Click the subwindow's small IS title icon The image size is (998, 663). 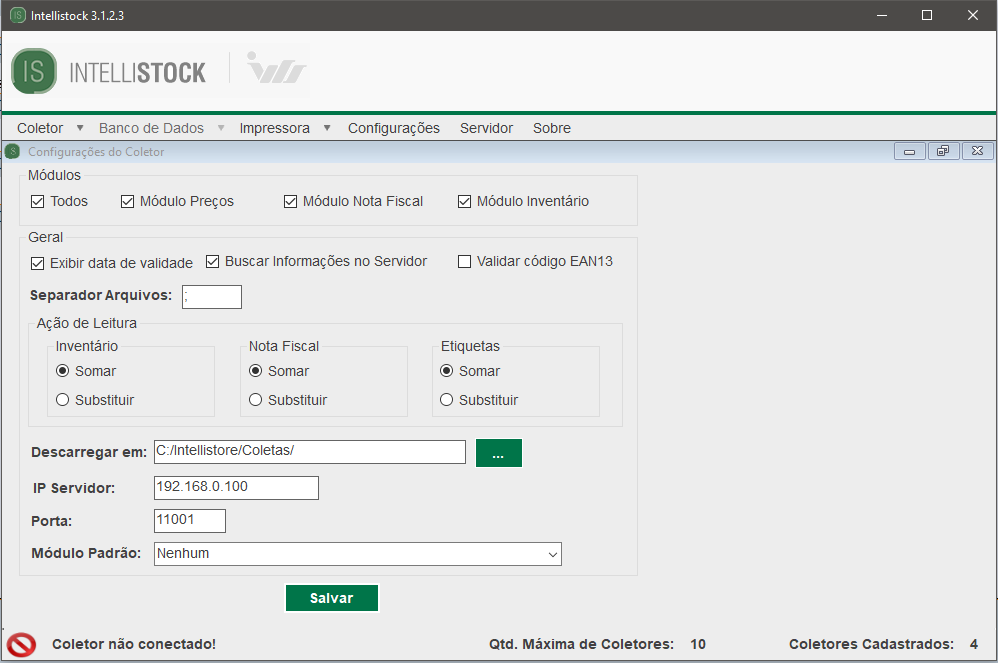12,152
